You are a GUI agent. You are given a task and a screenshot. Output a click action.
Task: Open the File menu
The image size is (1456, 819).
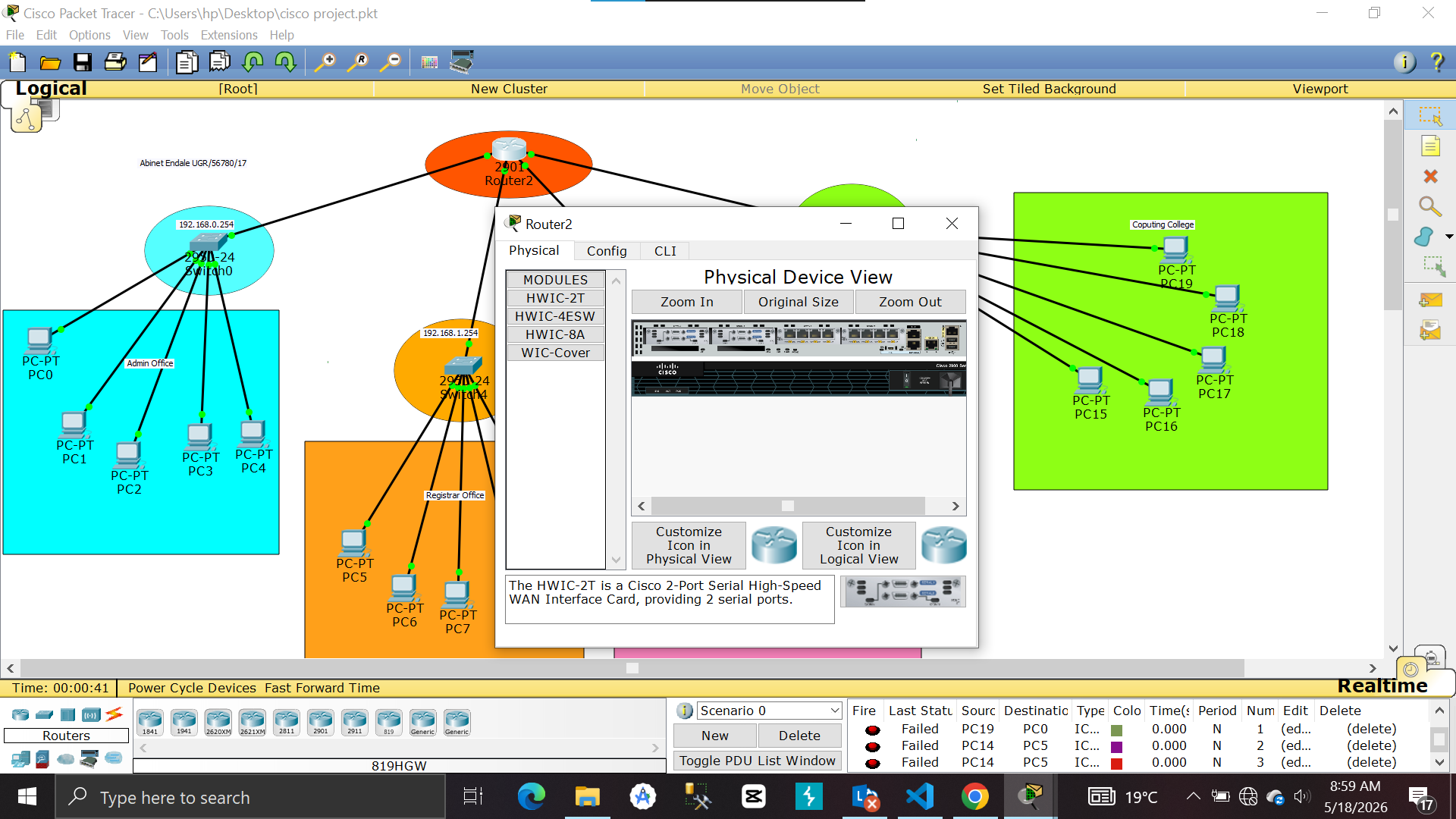[x=14, y=35]
